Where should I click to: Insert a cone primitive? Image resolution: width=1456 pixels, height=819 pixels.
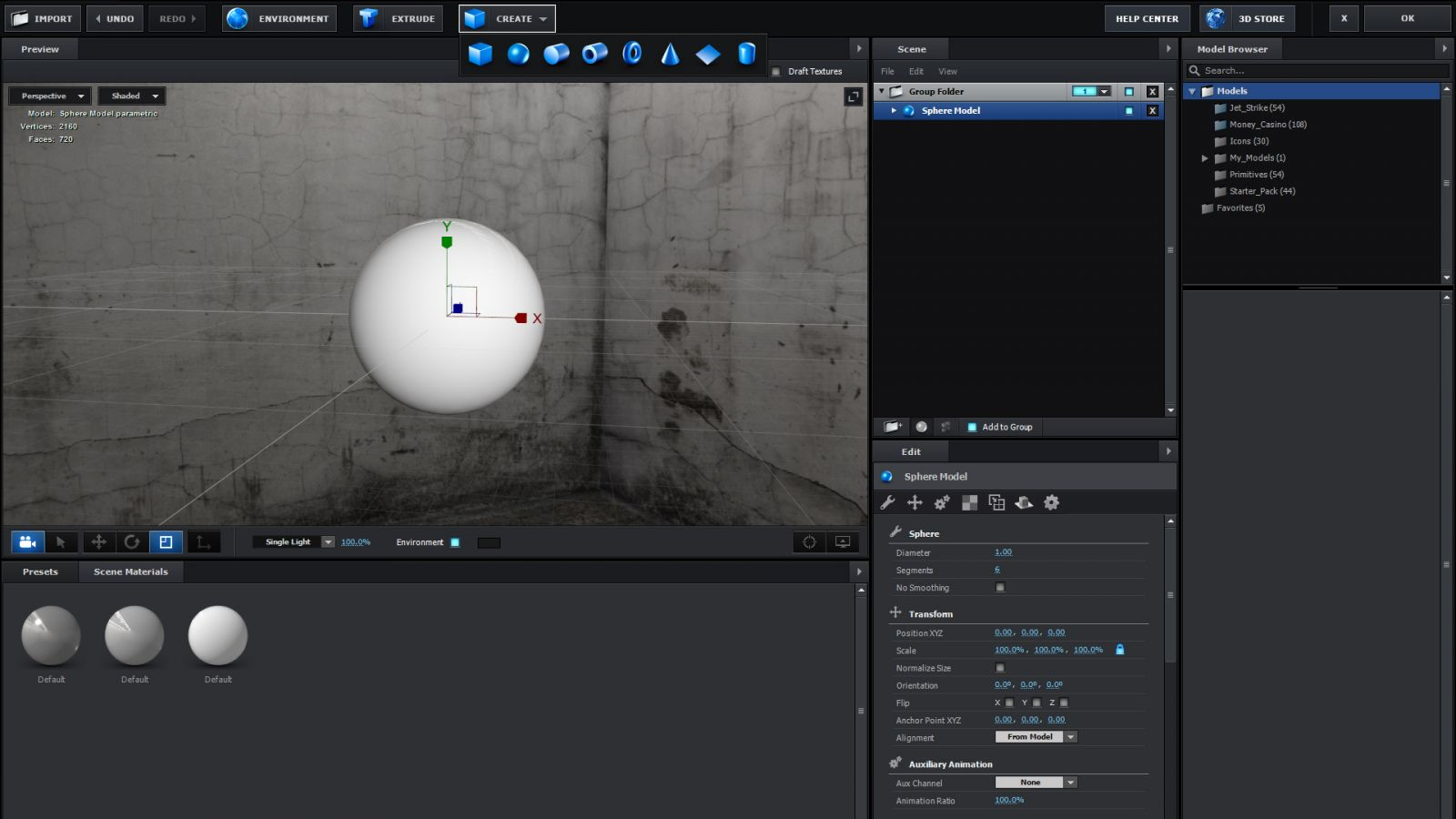coord(670,55)
